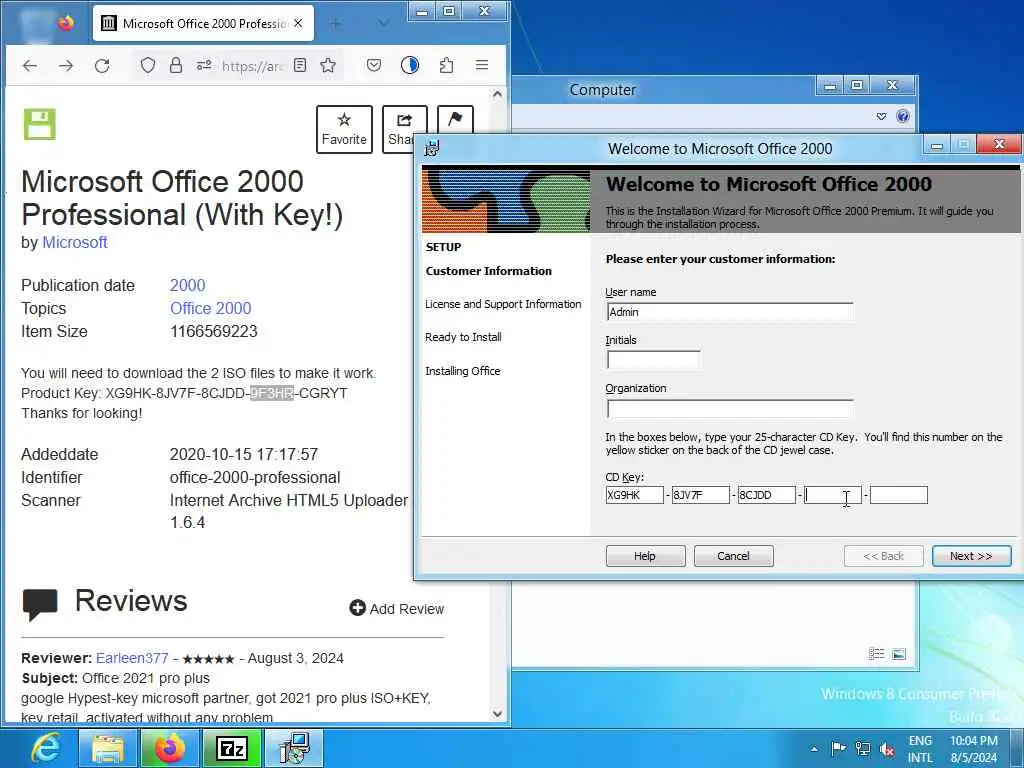Open 7-Zip from the taskbar
Viewport: 1024px width, 768px height.
click(232, 748)
